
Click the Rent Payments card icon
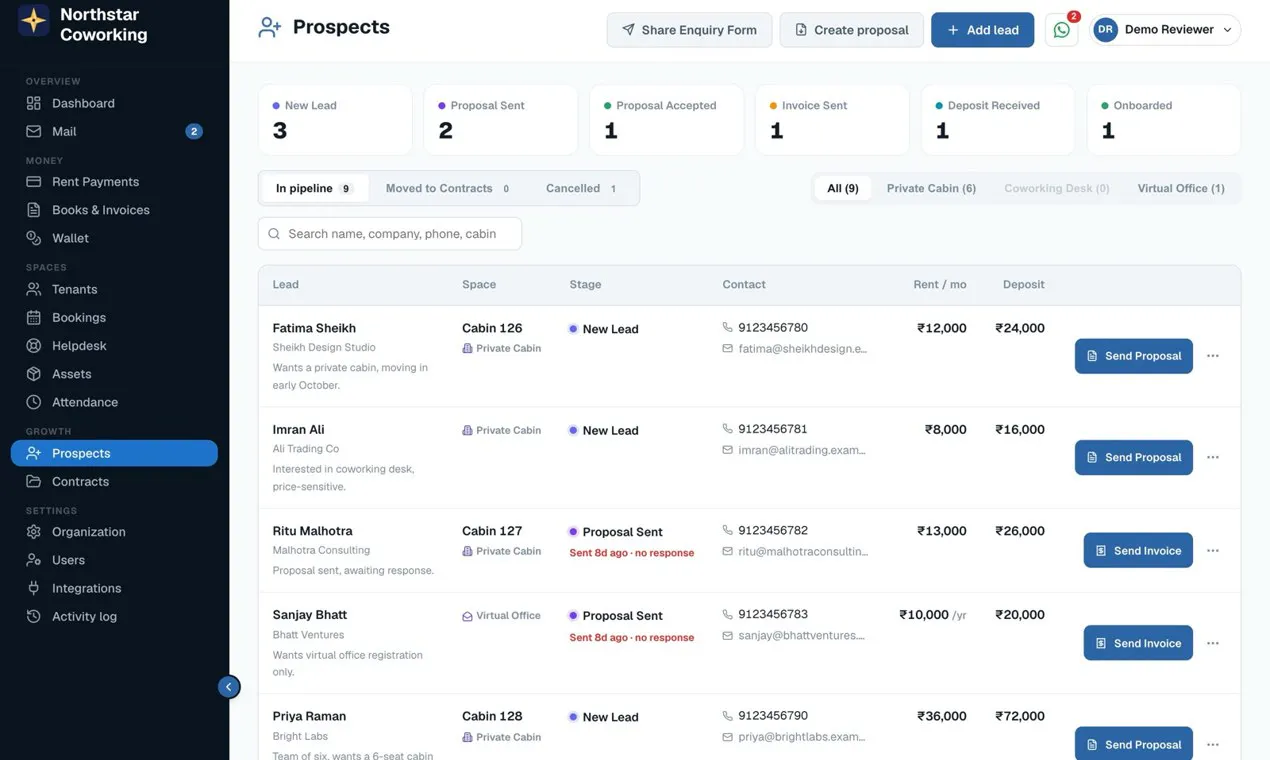click(x=34, y=182)
